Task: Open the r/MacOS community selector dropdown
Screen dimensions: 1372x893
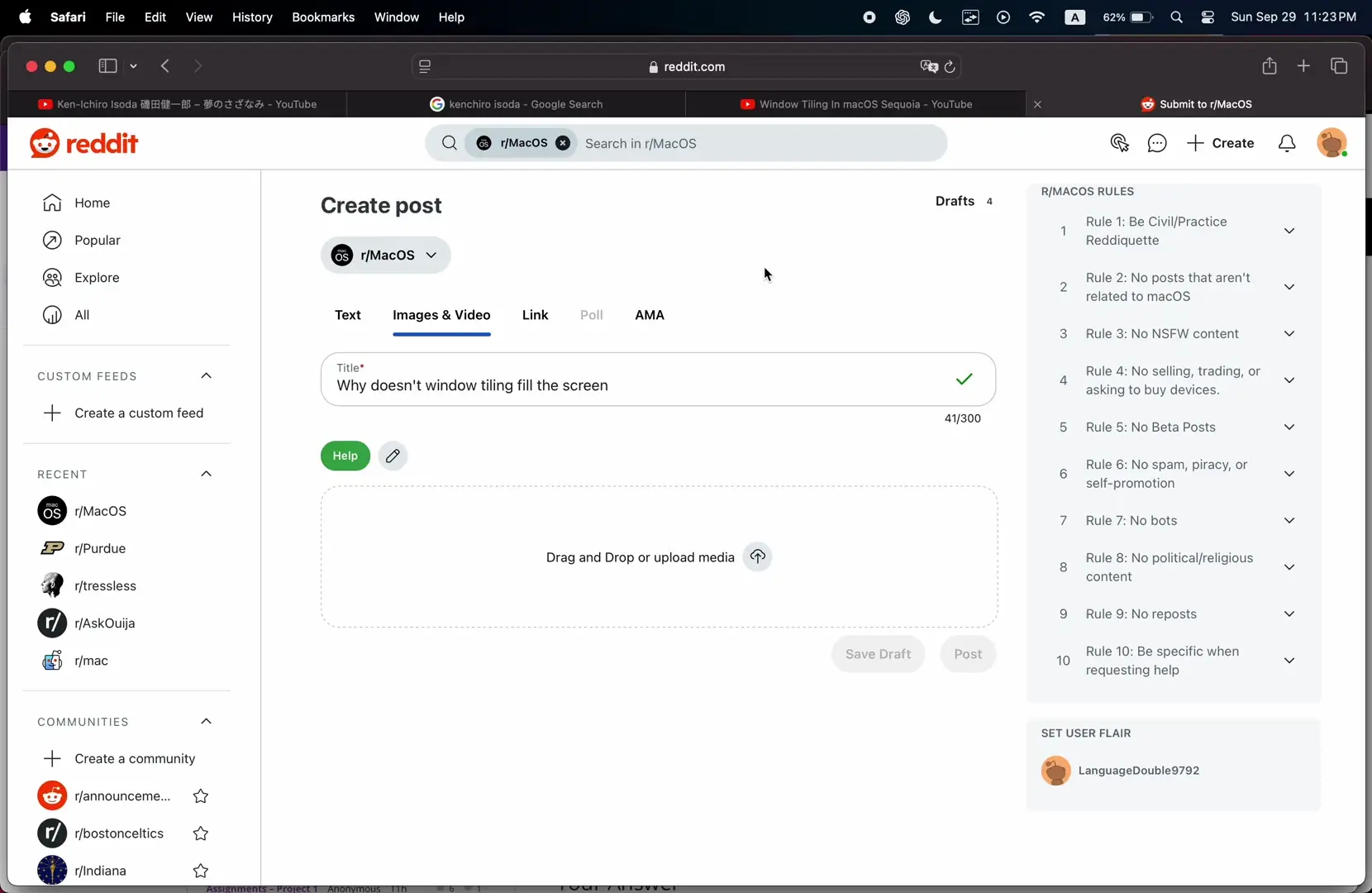Action: (x=385, y=255)
